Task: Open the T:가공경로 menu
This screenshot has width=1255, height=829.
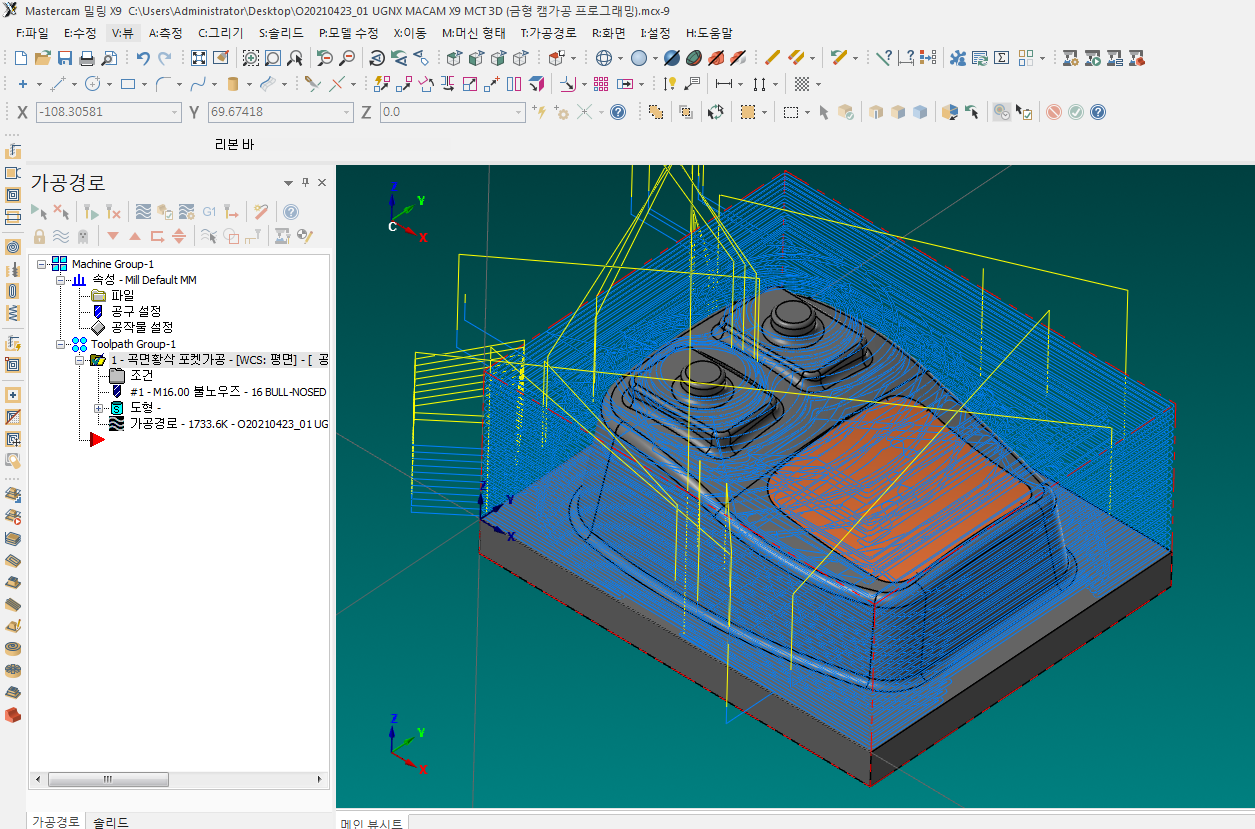Action: click(x=548, y=33)
